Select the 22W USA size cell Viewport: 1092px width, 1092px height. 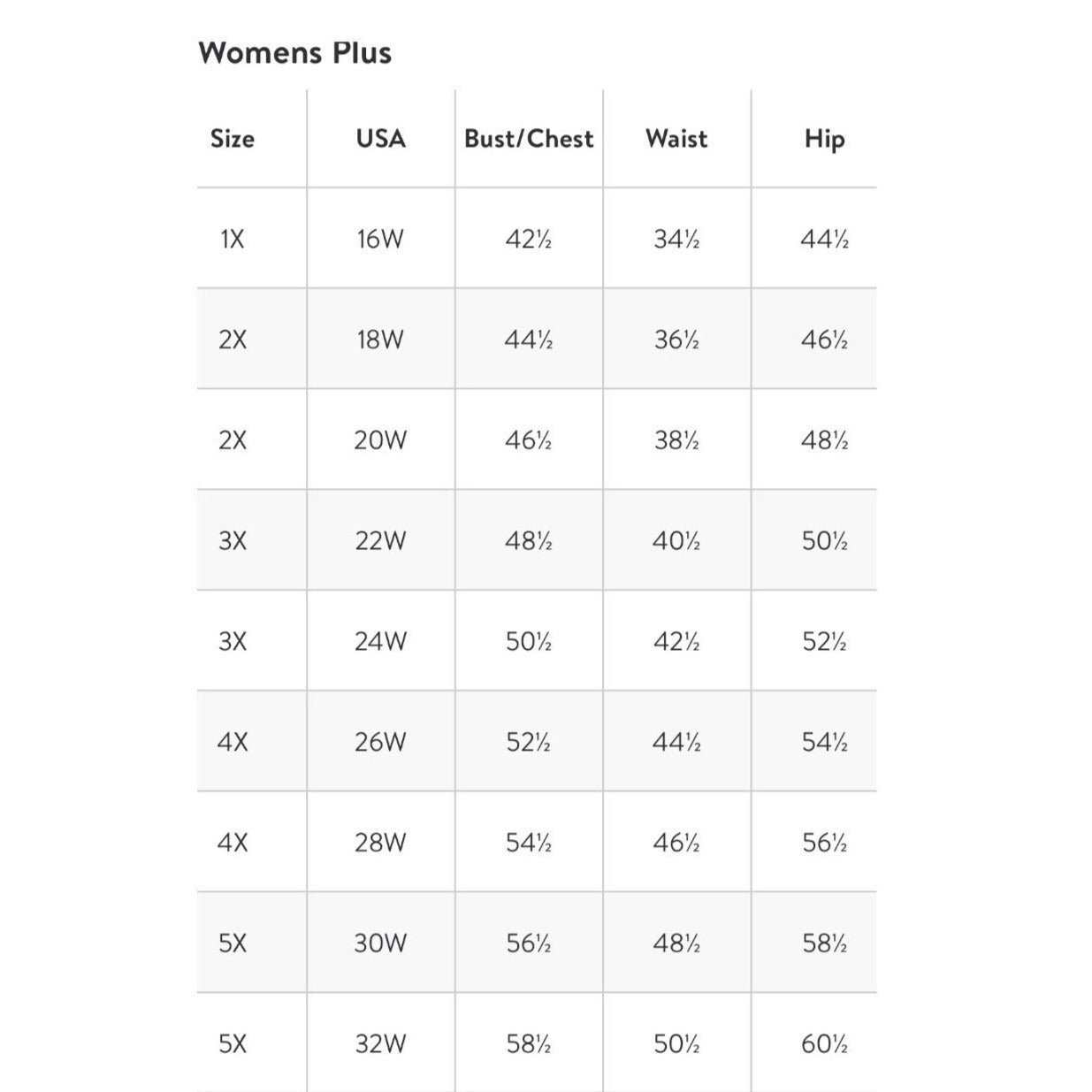pos(380,540)
